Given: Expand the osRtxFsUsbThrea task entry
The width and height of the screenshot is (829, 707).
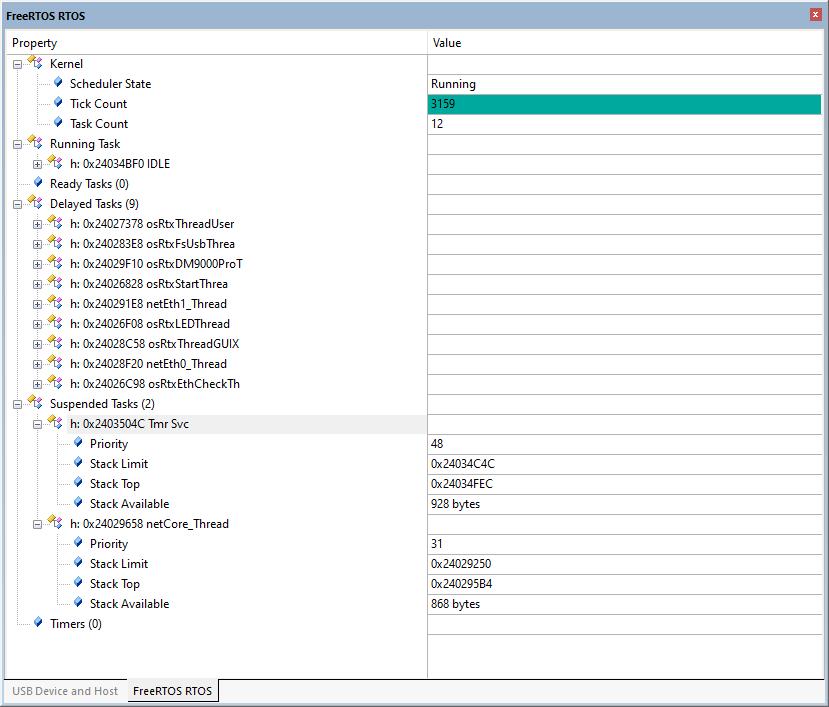Looking at the screenshot, I should (x=38, y=245).
